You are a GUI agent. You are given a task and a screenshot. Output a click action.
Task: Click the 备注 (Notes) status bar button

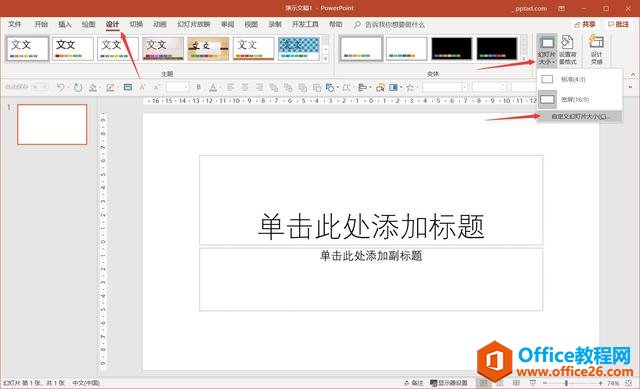point(413,383)
